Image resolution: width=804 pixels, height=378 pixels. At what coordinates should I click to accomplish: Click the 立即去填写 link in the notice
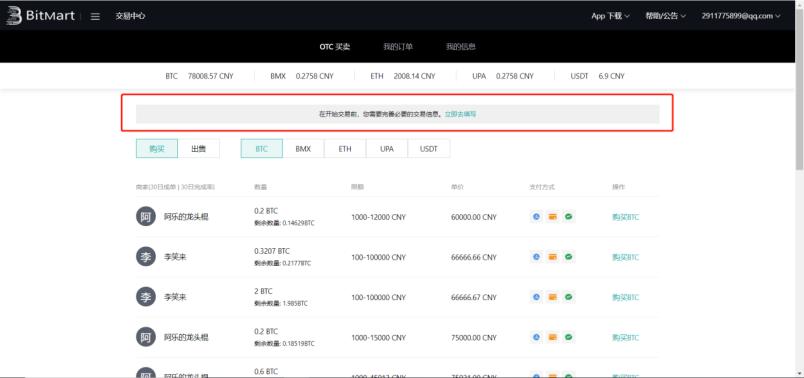pyautogui.click(x=460, y=114)
